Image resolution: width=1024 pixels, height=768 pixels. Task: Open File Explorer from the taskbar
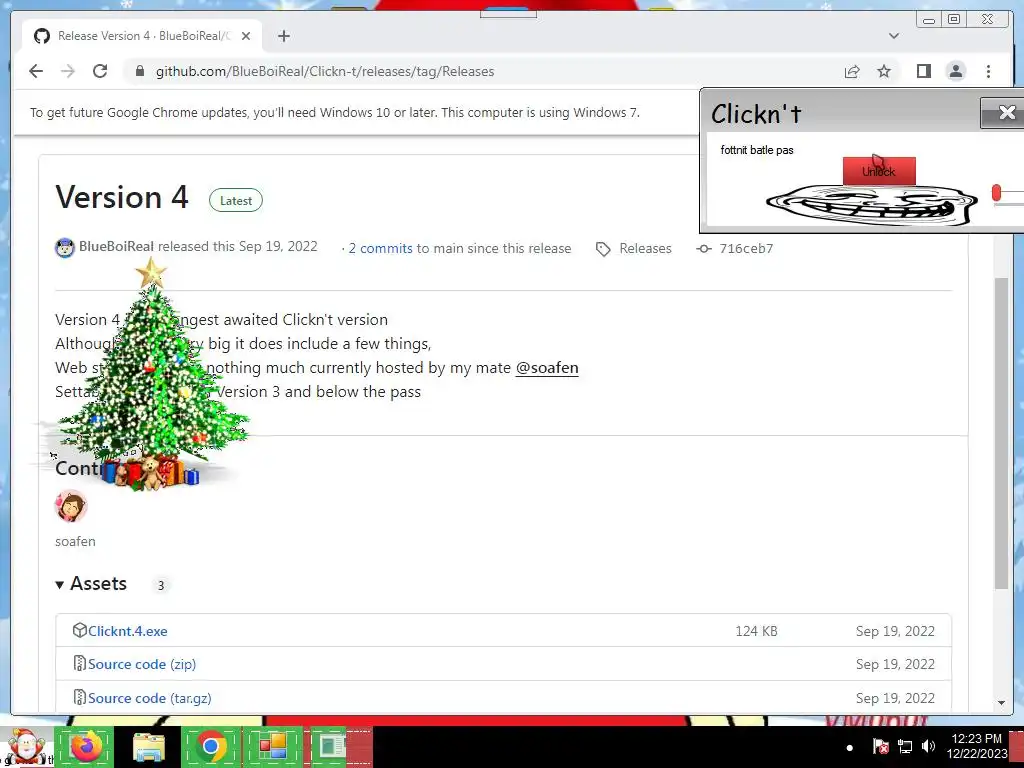(x=148, y=746)
